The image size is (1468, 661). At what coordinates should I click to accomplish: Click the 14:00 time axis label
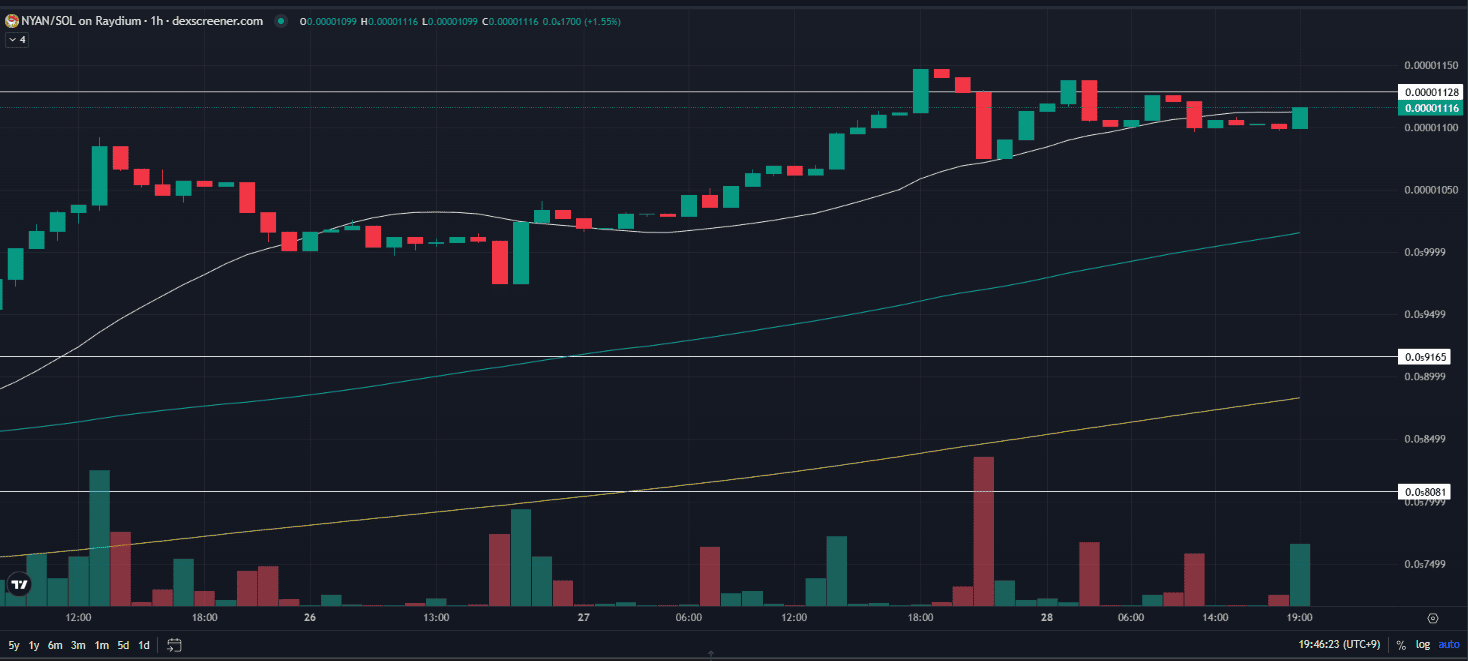pyautogui.click(x=1215, y=618)
